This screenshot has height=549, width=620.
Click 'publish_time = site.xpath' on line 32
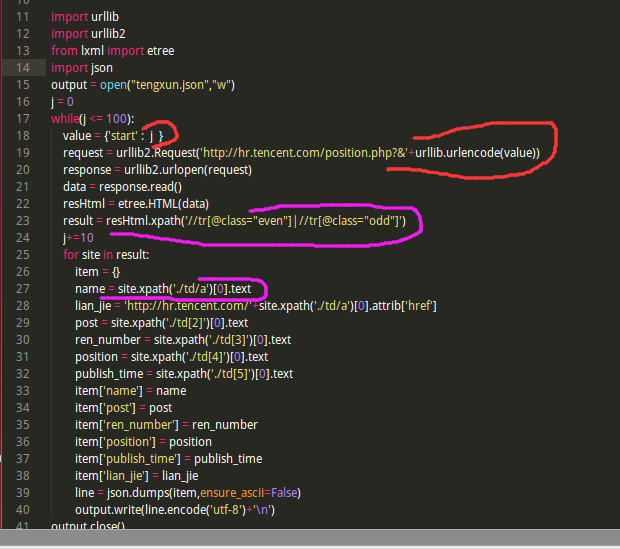pyautogui.click(x=184, y=374)
